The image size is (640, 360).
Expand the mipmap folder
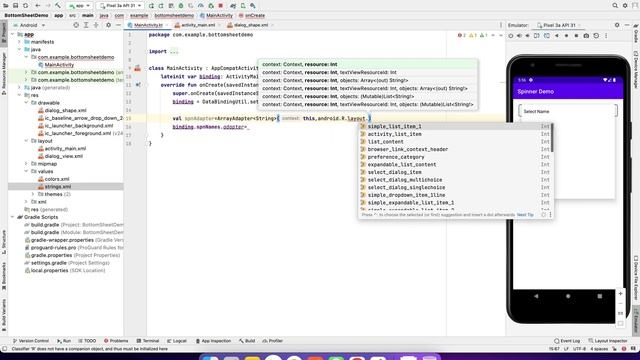click(26, 164)
